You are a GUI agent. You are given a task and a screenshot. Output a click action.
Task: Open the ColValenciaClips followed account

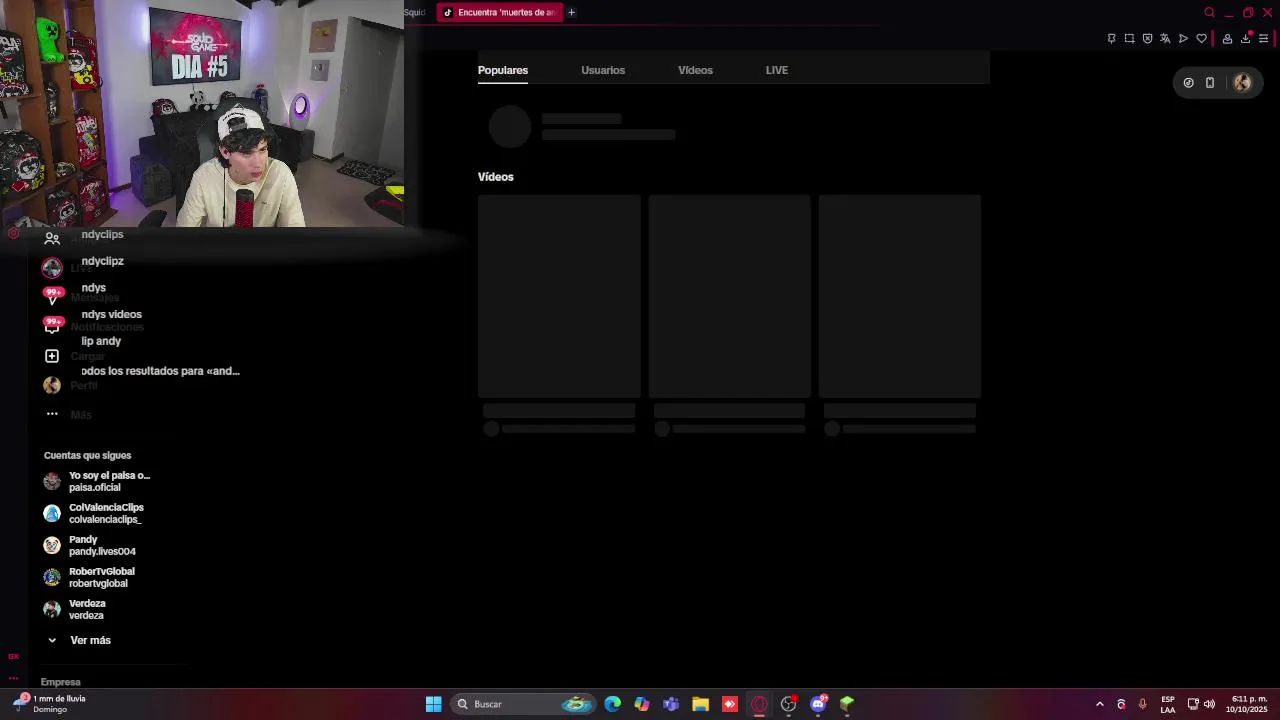(94, 513)
